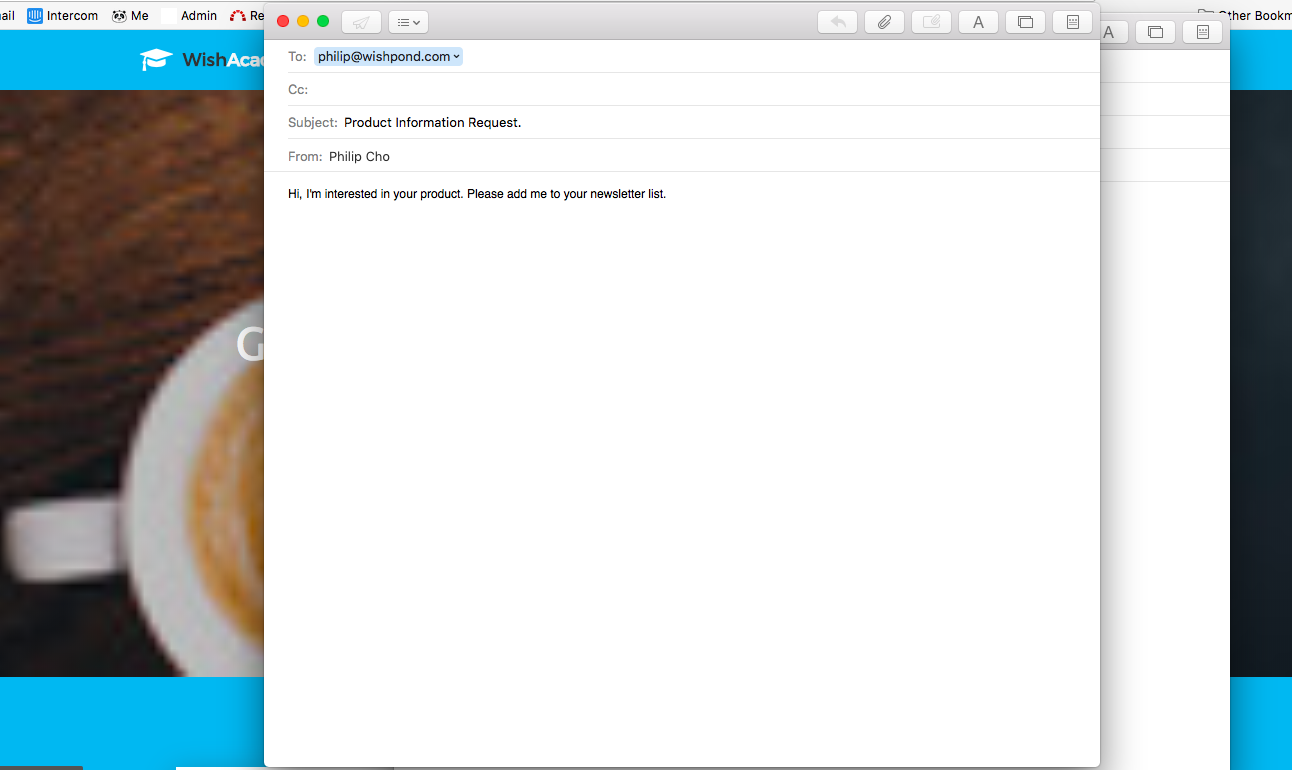1292x770 pixels.
Task: Click the WishAcademy logo on webpage
Action: [x=202, y=60]
